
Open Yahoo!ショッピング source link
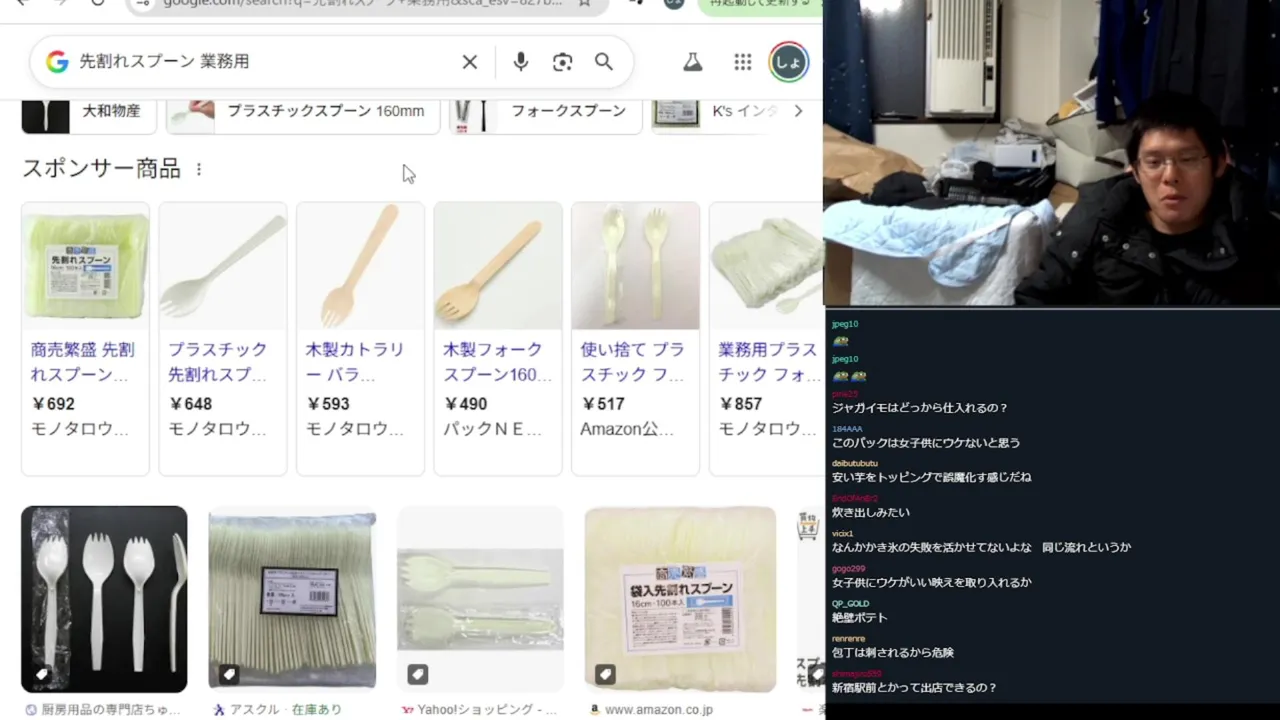click(479, 709)
